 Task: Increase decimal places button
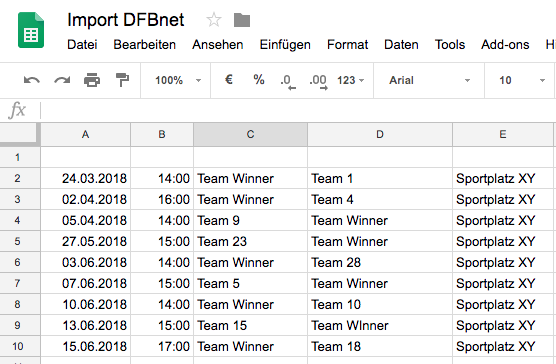(x=318, y=81)
